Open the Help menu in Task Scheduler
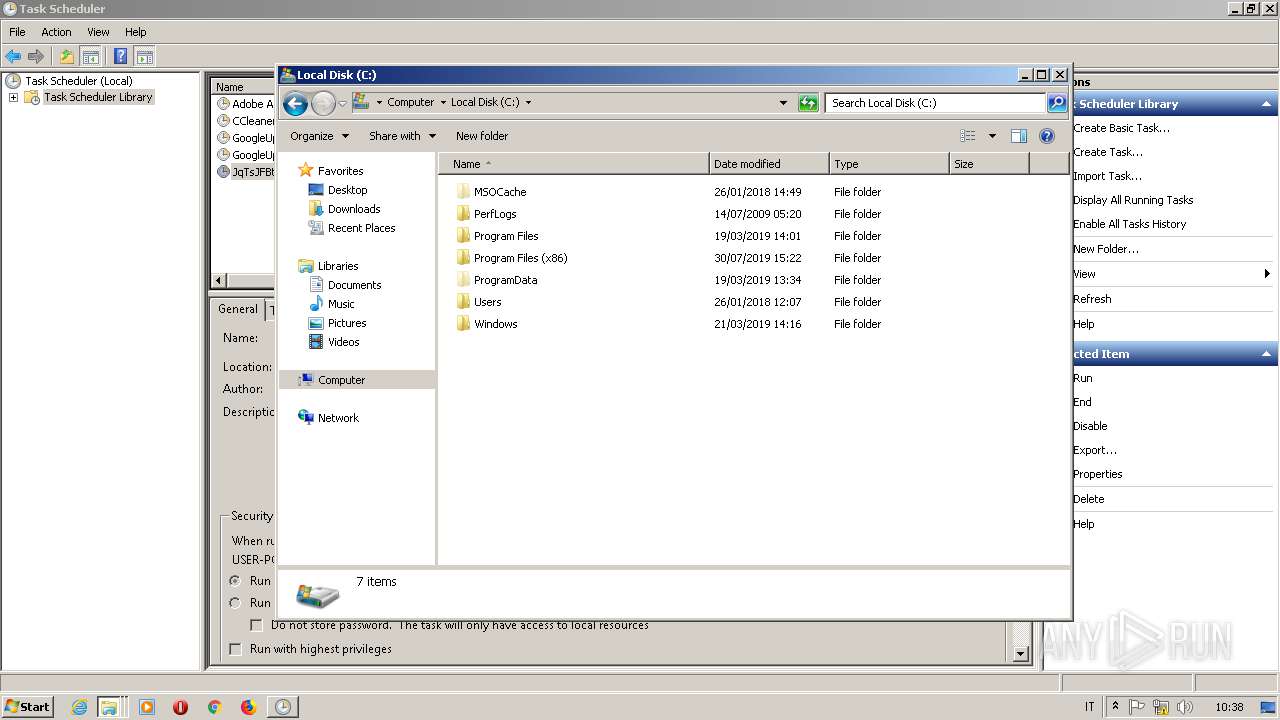 (x=135, y=32)
